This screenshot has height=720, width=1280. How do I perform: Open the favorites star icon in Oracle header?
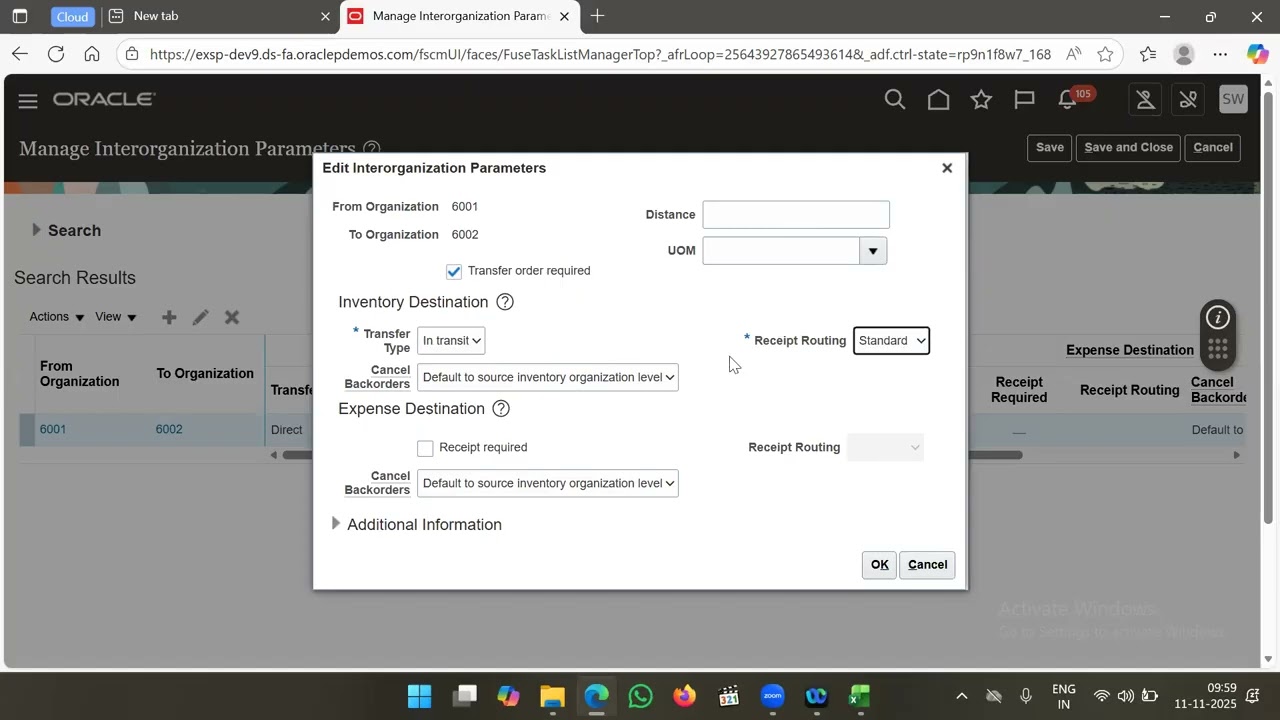click(x=981, y=100)
